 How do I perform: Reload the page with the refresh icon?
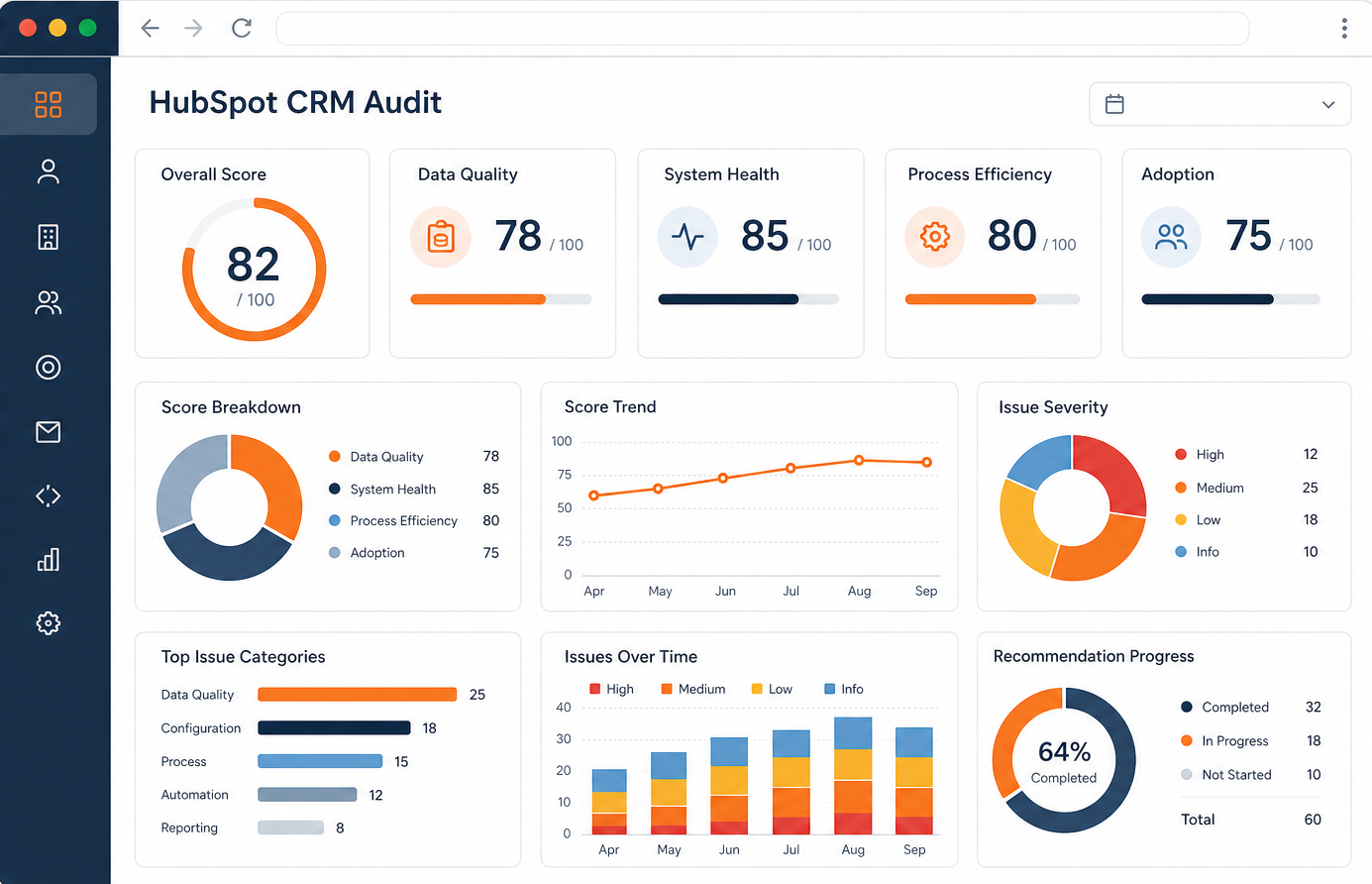[x=242, y=28]
